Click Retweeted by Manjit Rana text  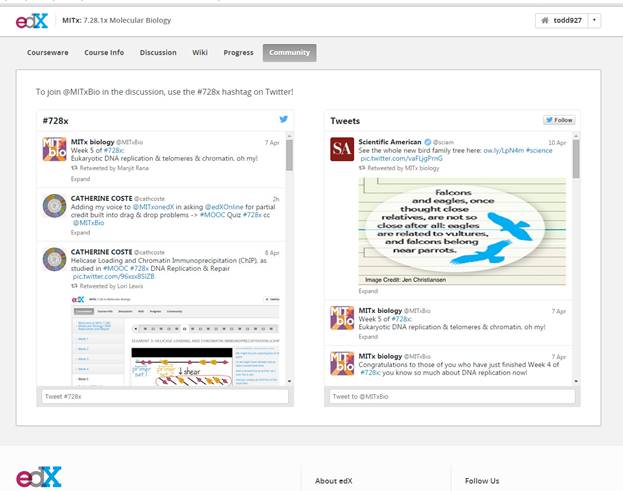pyautogui.click(x=114, y=168)
